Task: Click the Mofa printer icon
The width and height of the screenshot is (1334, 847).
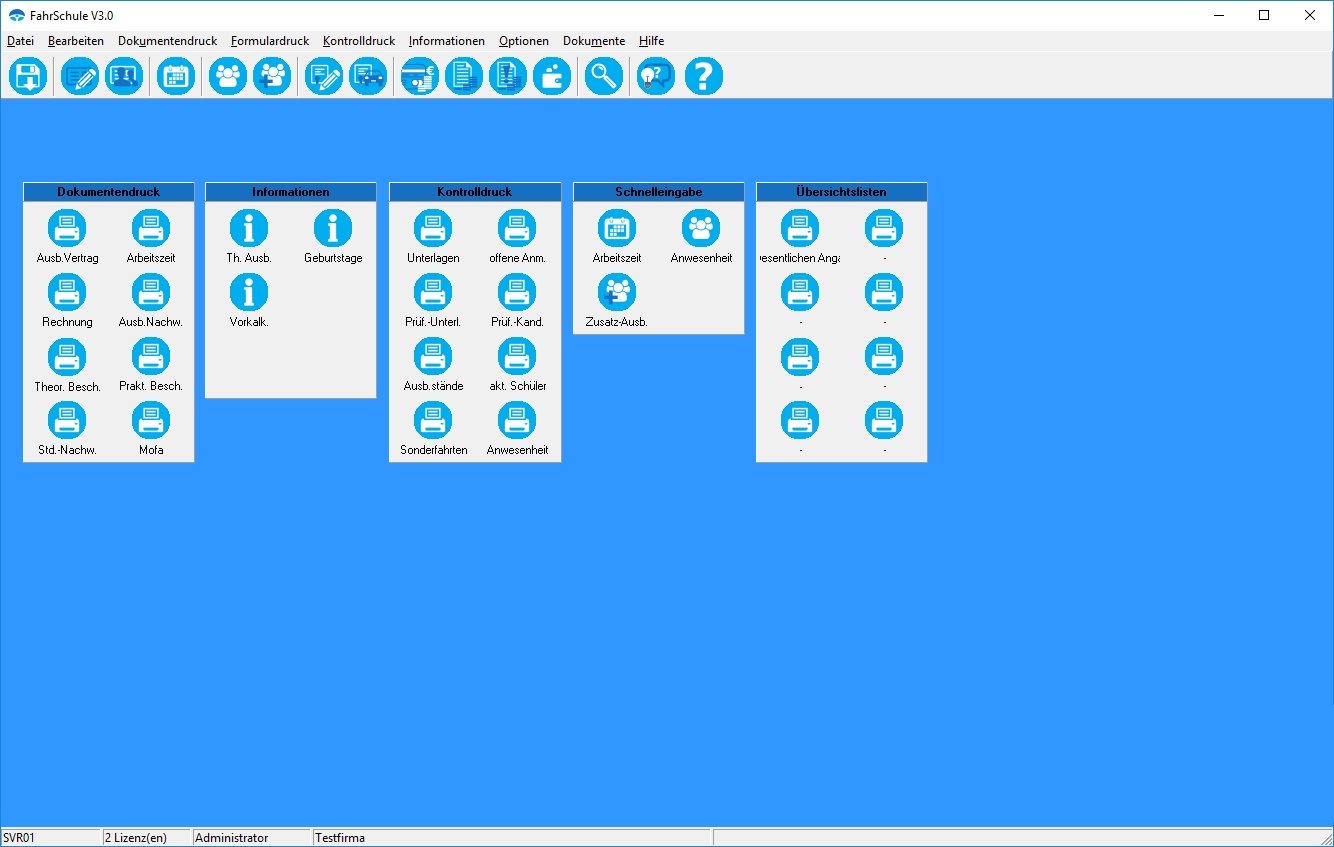Action: [151, 421]
